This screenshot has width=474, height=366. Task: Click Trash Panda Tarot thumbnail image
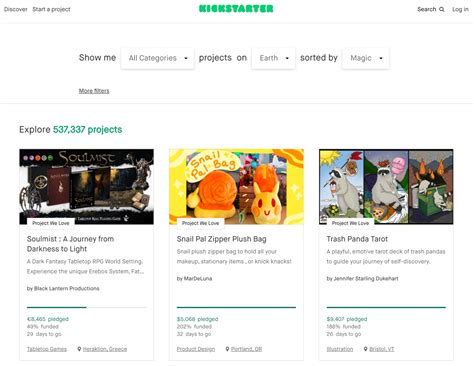click(x=386, y=187)
